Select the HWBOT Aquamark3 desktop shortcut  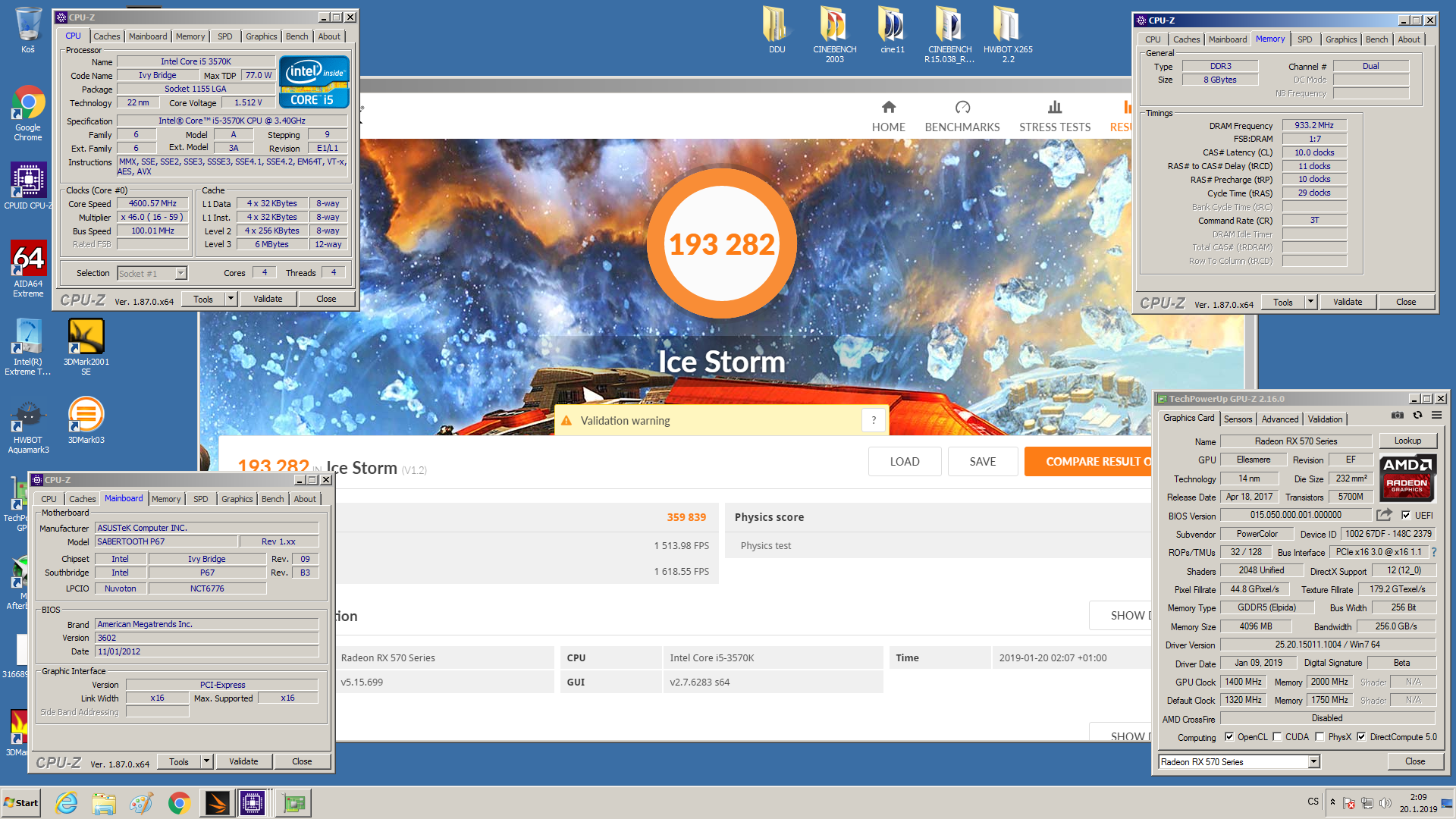point(28,425)
